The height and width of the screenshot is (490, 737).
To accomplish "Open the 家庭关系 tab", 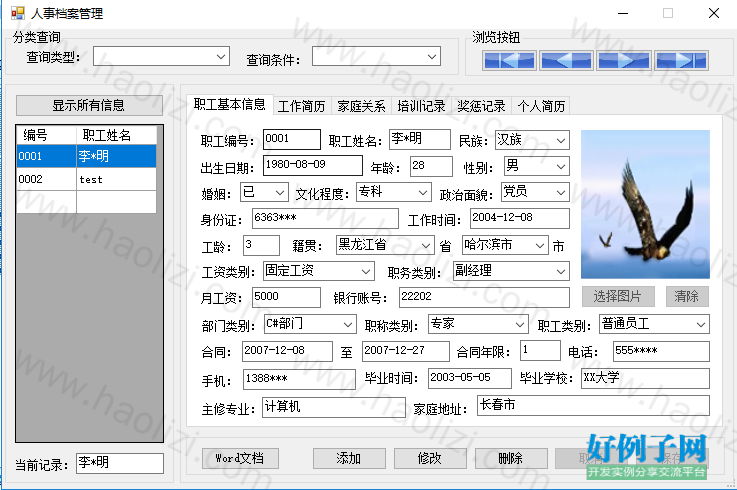I will coord(361,106).
